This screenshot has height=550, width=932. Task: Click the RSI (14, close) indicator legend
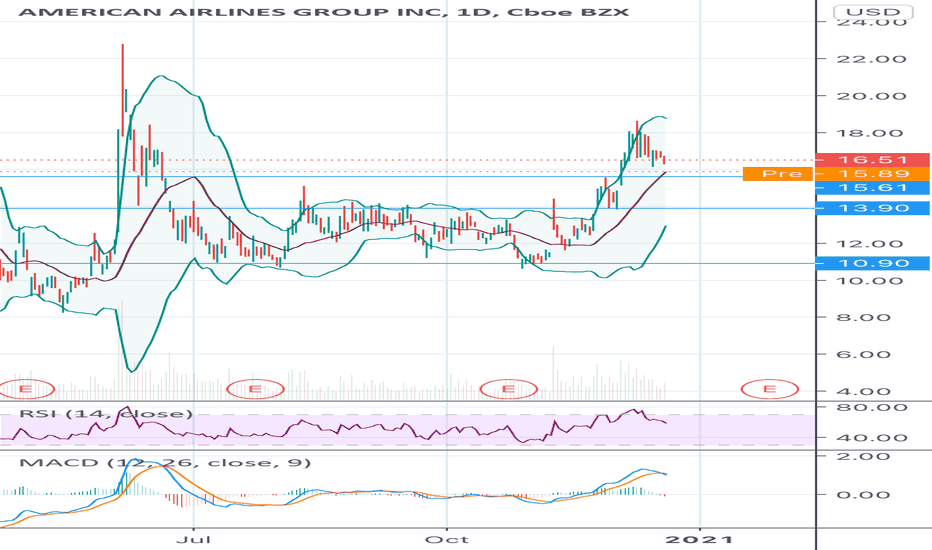coord(106,414)
